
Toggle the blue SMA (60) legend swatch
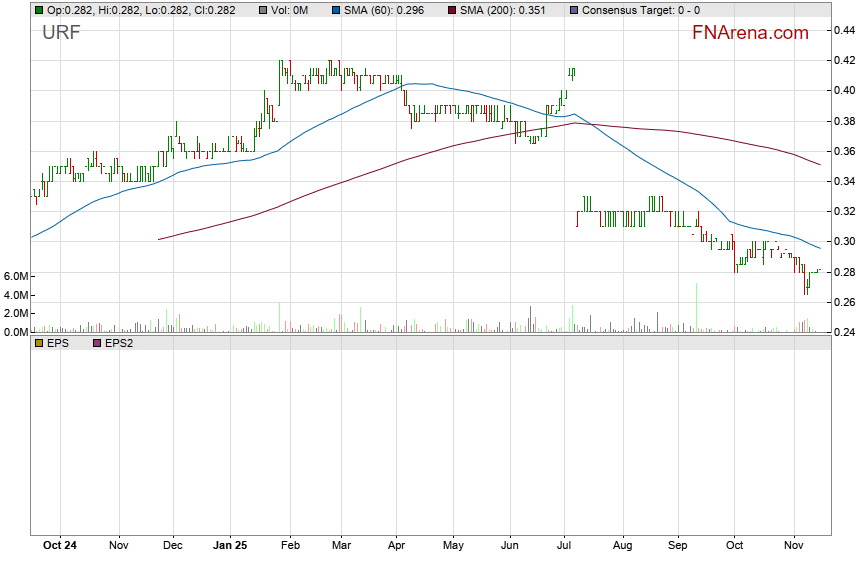[x=337, y=10]
